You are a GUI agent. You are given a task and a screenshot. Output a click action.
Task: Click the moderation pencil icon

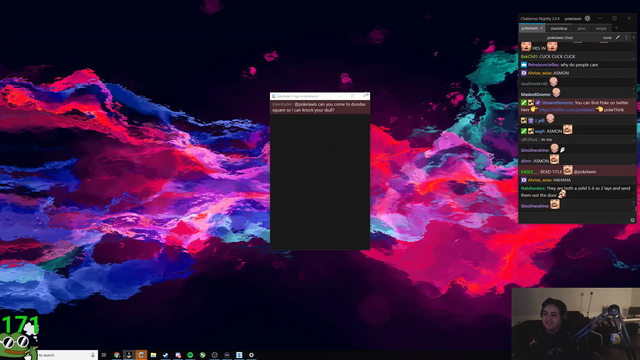point(618,38)
